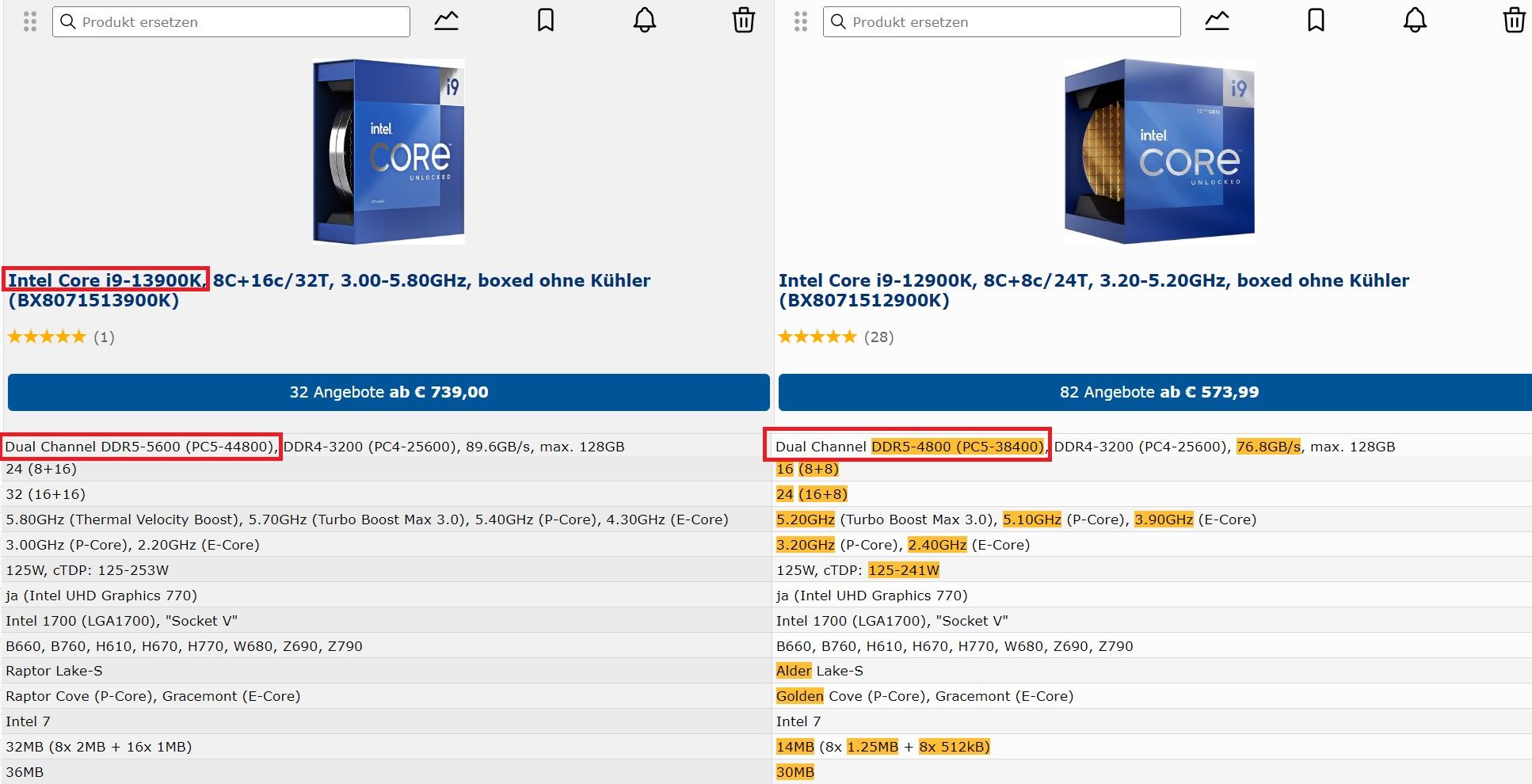Open star rating with (28) reviews
Image resolution: width=1532 pixels, height=784 pixels.
(836, 337)
